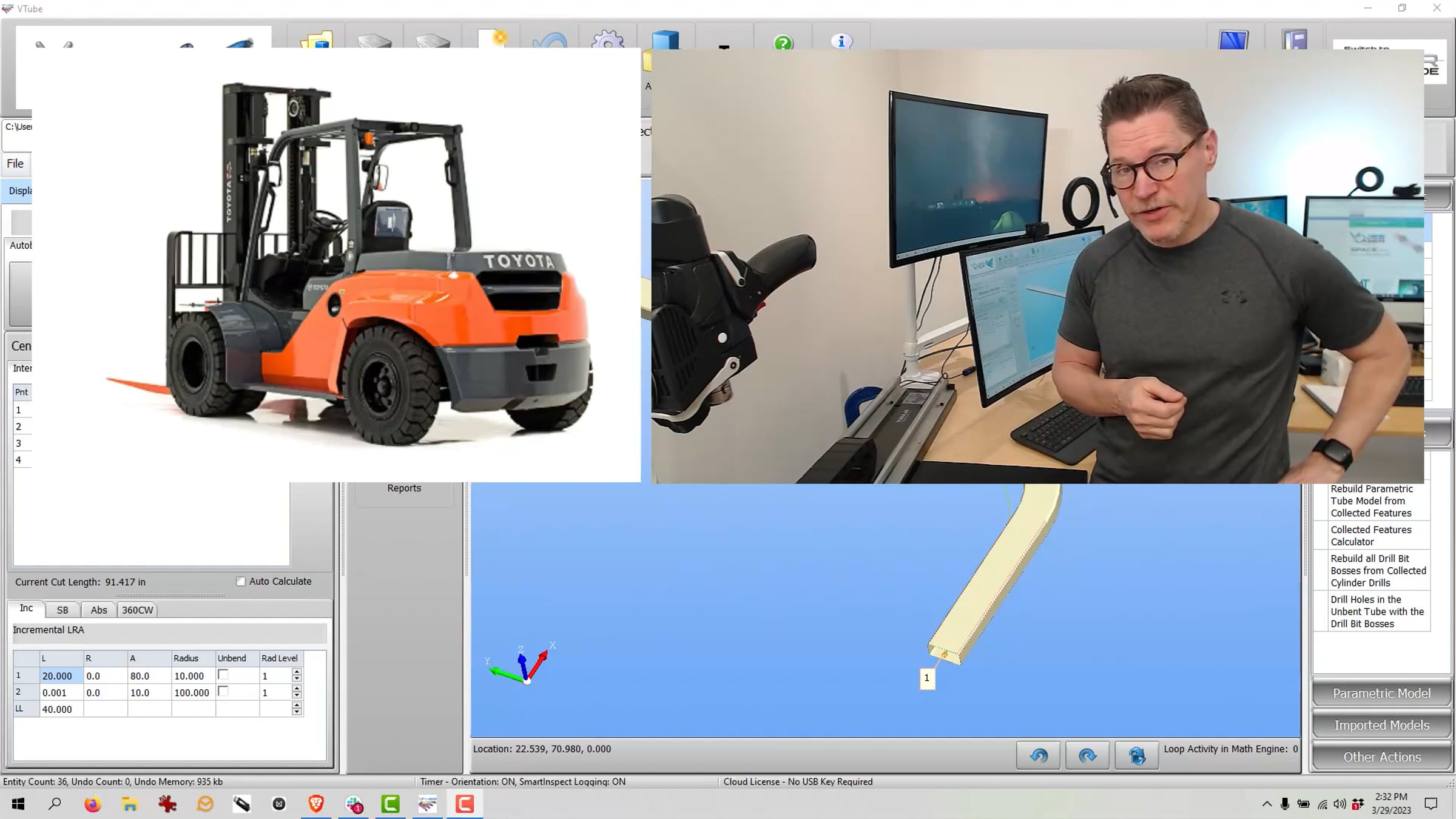Increase Rad Level for row 1
Screen dimensions: 1456x819
coord(296,672)
